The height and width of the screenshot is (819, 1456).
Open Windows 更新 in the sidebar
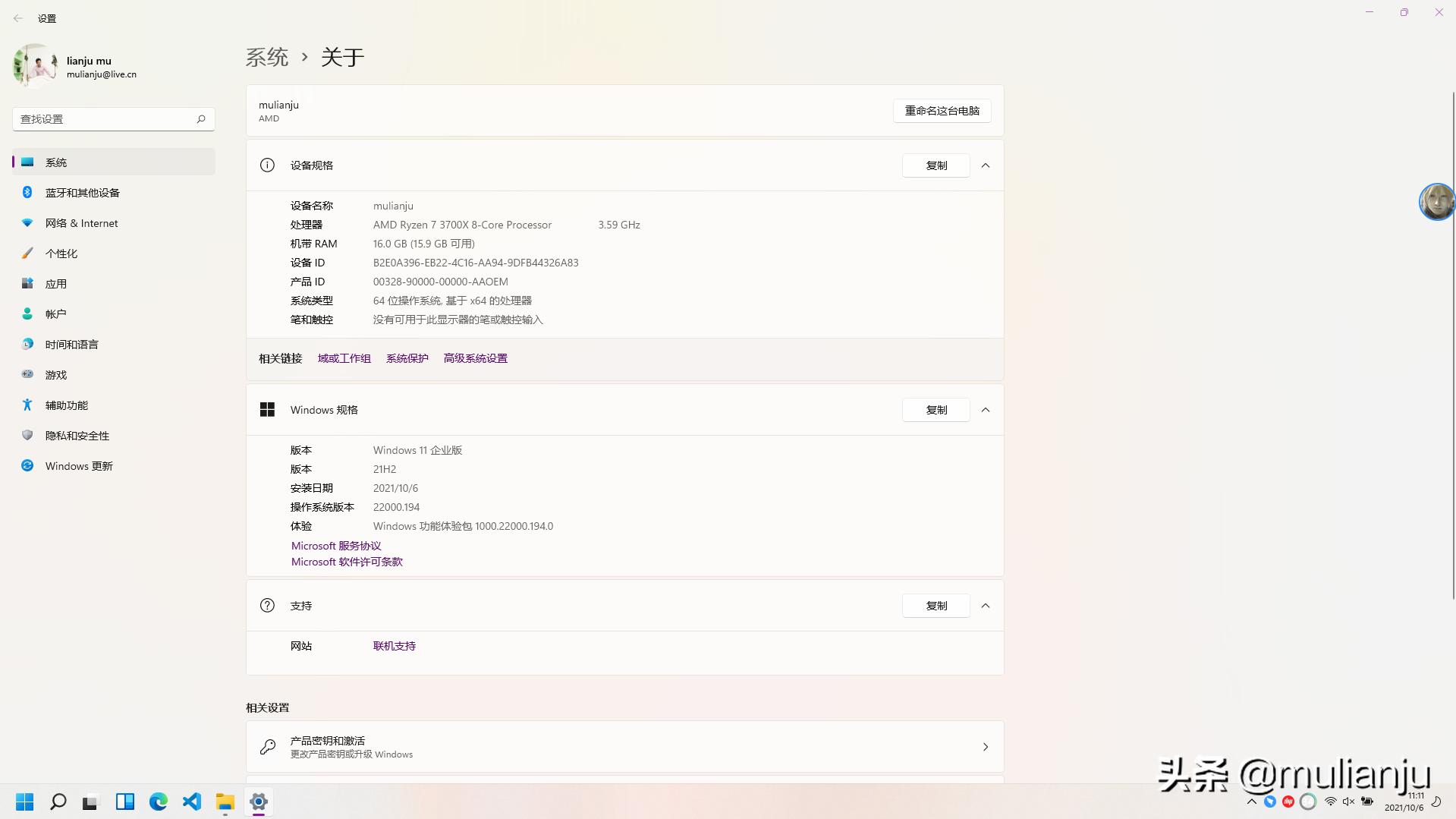(78, 465)
